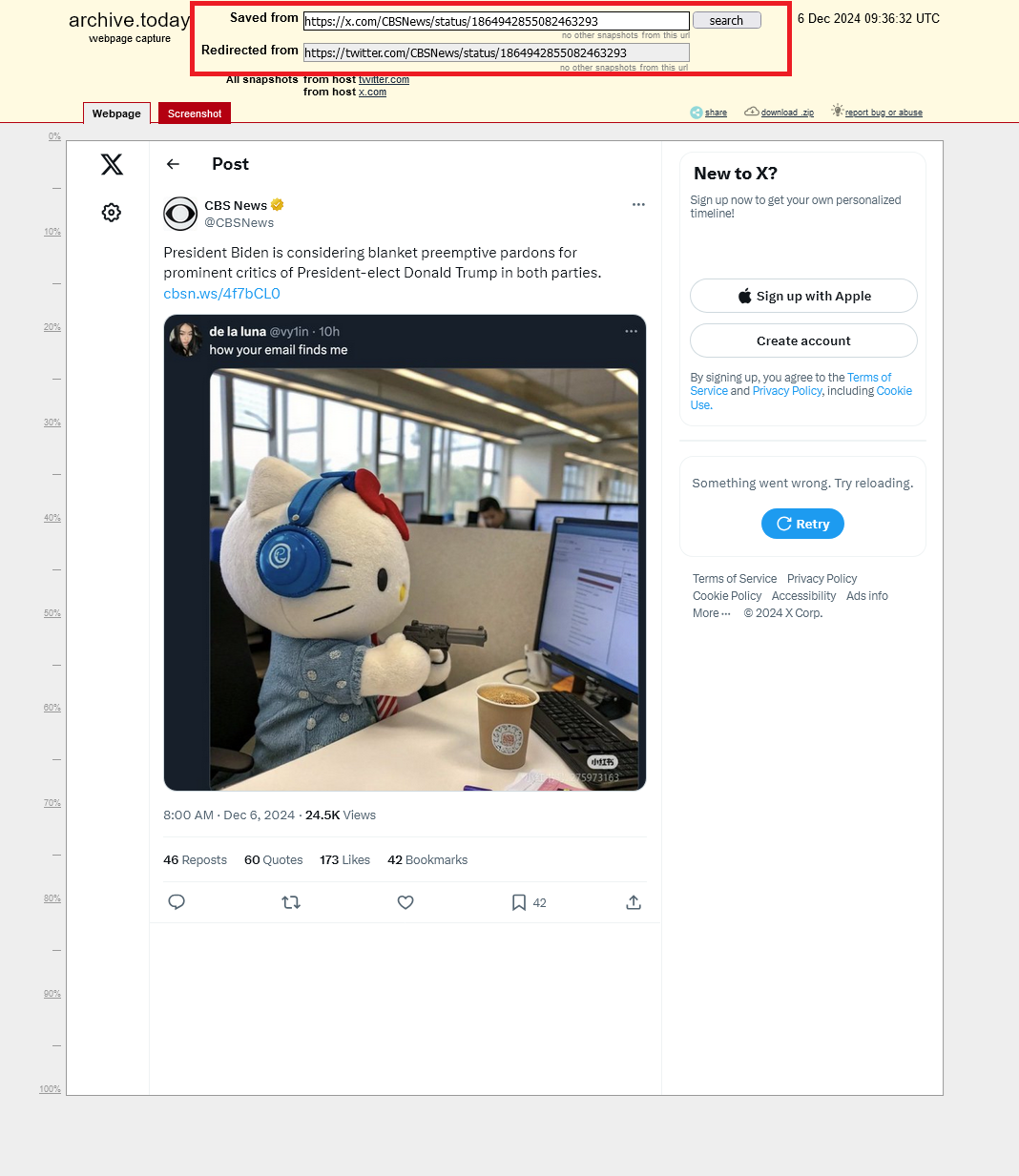Click the Saved from URL field
This screenshot has width=1019, height=1176.
point(496,21)
